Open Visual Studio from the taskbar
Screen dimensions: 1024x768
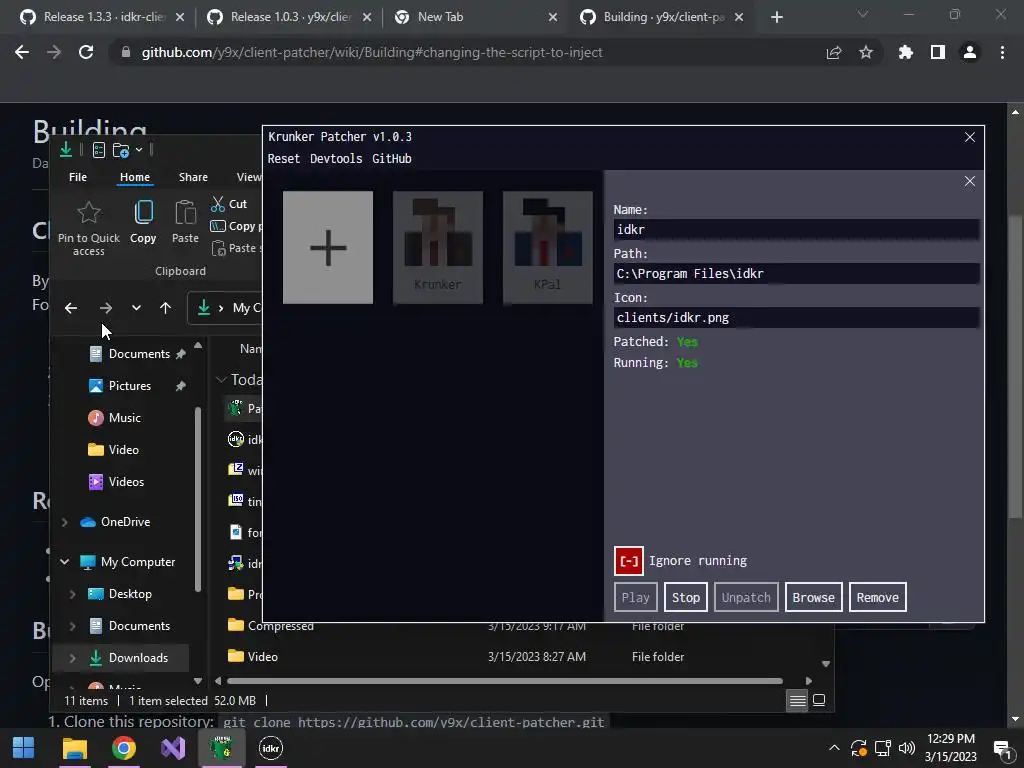click(172, 748)
